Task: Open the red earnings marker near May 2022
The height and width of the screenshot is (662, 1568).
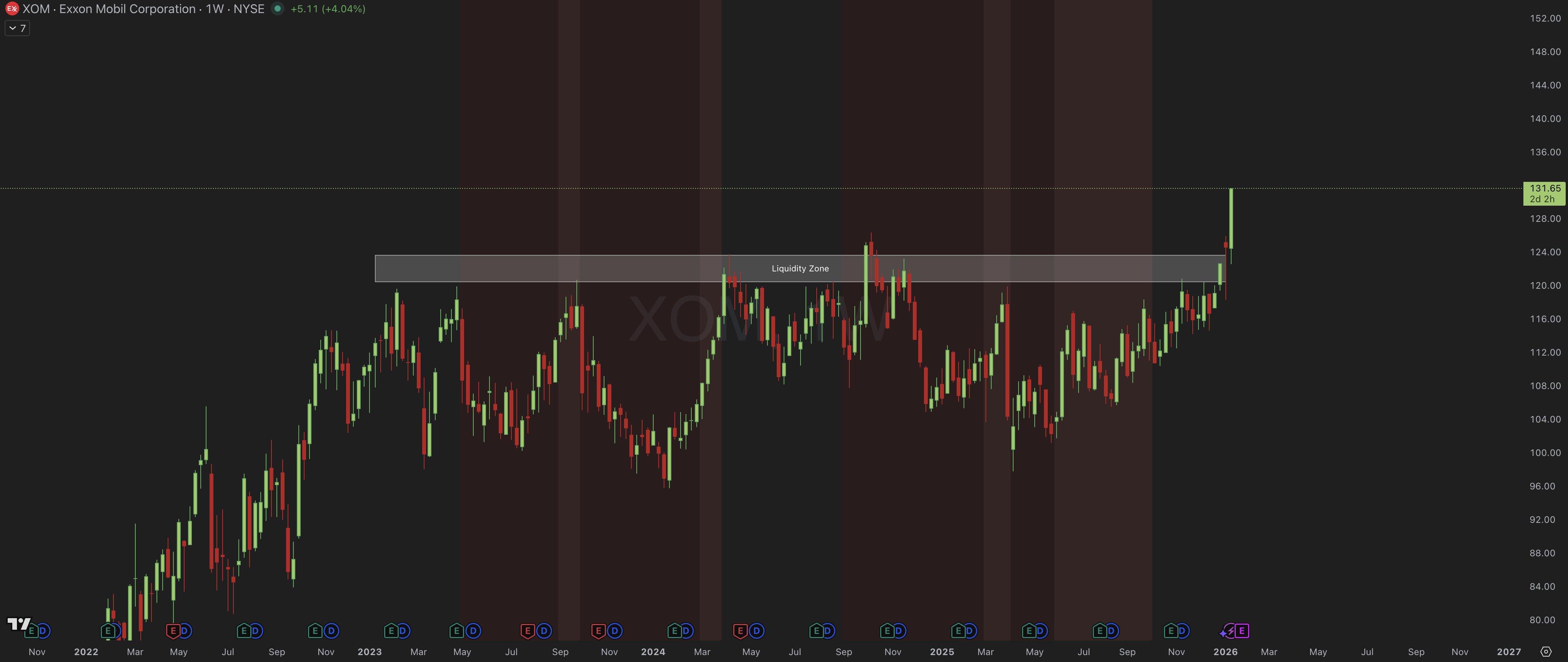Action: coord(173,631)
